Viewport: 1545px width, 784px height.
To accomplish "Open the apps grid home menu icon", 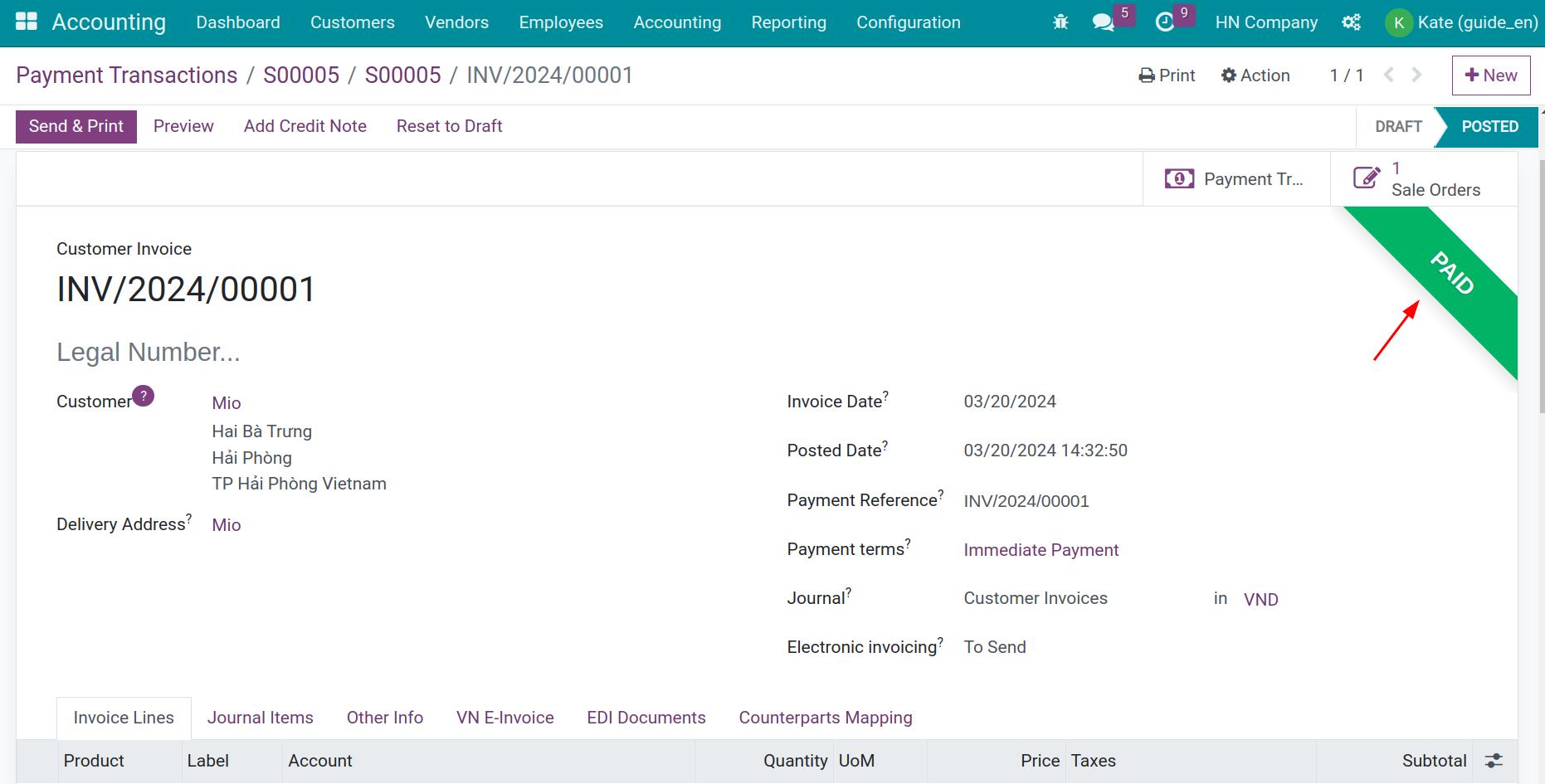I will pos(27,22).
